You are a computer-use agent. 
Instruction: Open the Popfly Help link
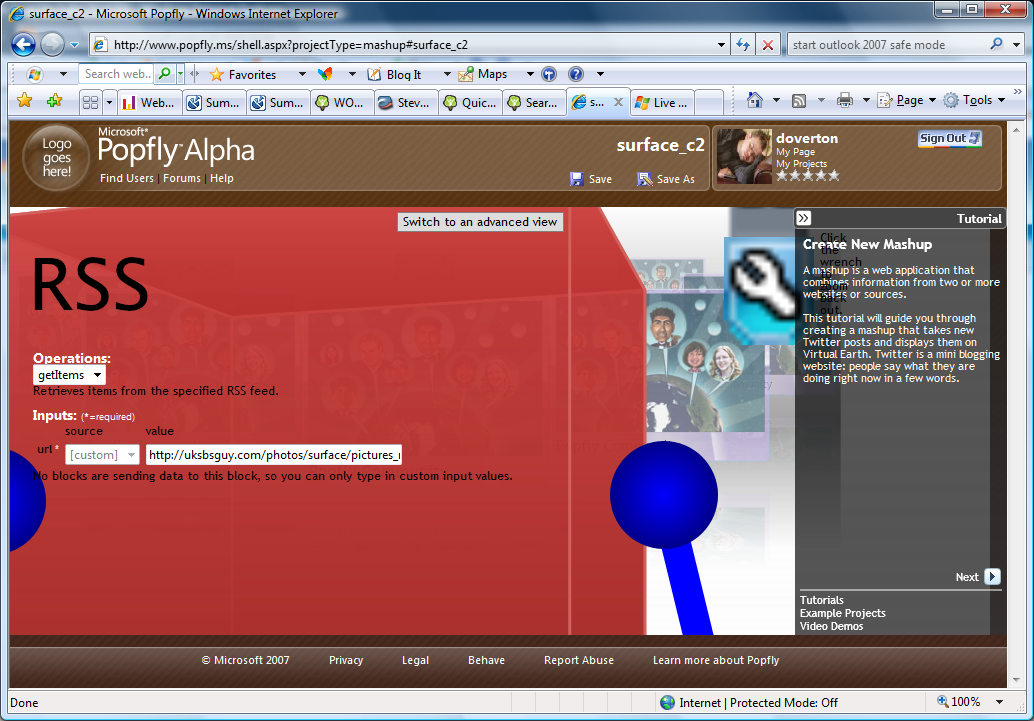coord(222,178)
